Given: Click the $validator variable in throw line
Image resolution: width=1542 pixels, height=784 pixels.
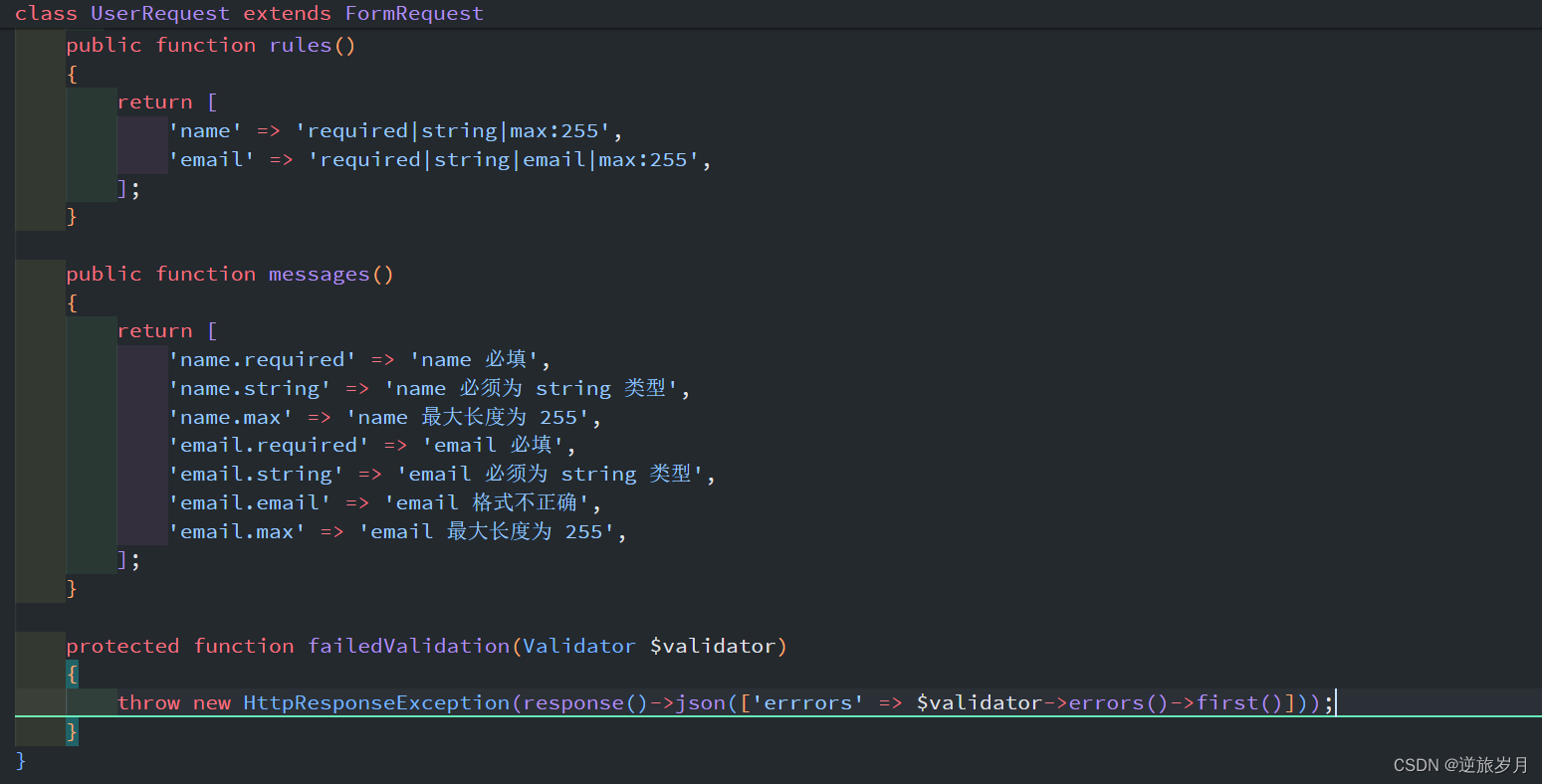Looking at the screenshot, I should 980,702.
